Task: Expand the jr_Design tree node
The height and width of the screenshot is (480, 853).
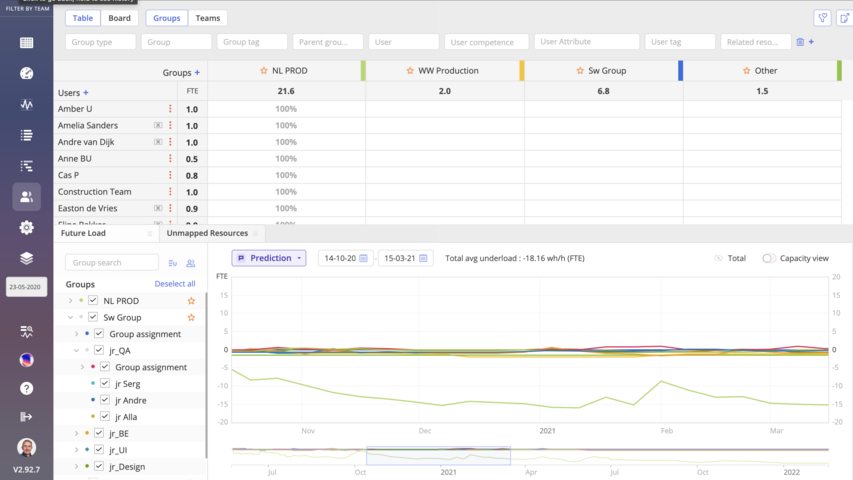Action: tap(76, 466)
